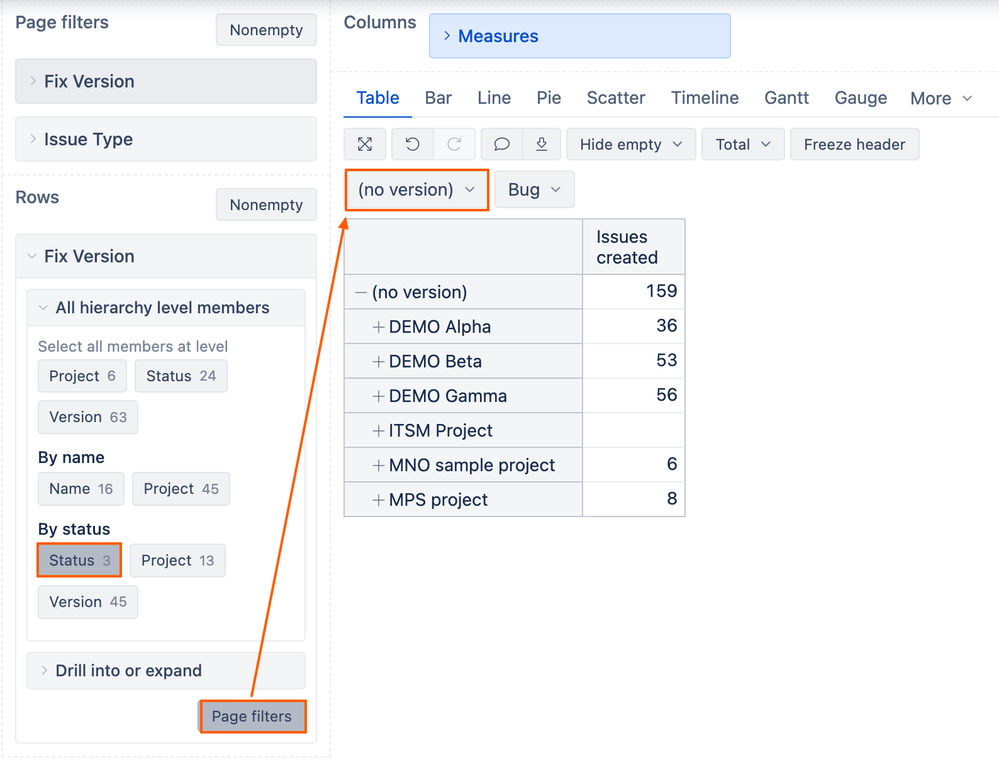Switch to the Table tab
Screen dimensions: 999x765
pyautogui.click(x=378, y=98)
